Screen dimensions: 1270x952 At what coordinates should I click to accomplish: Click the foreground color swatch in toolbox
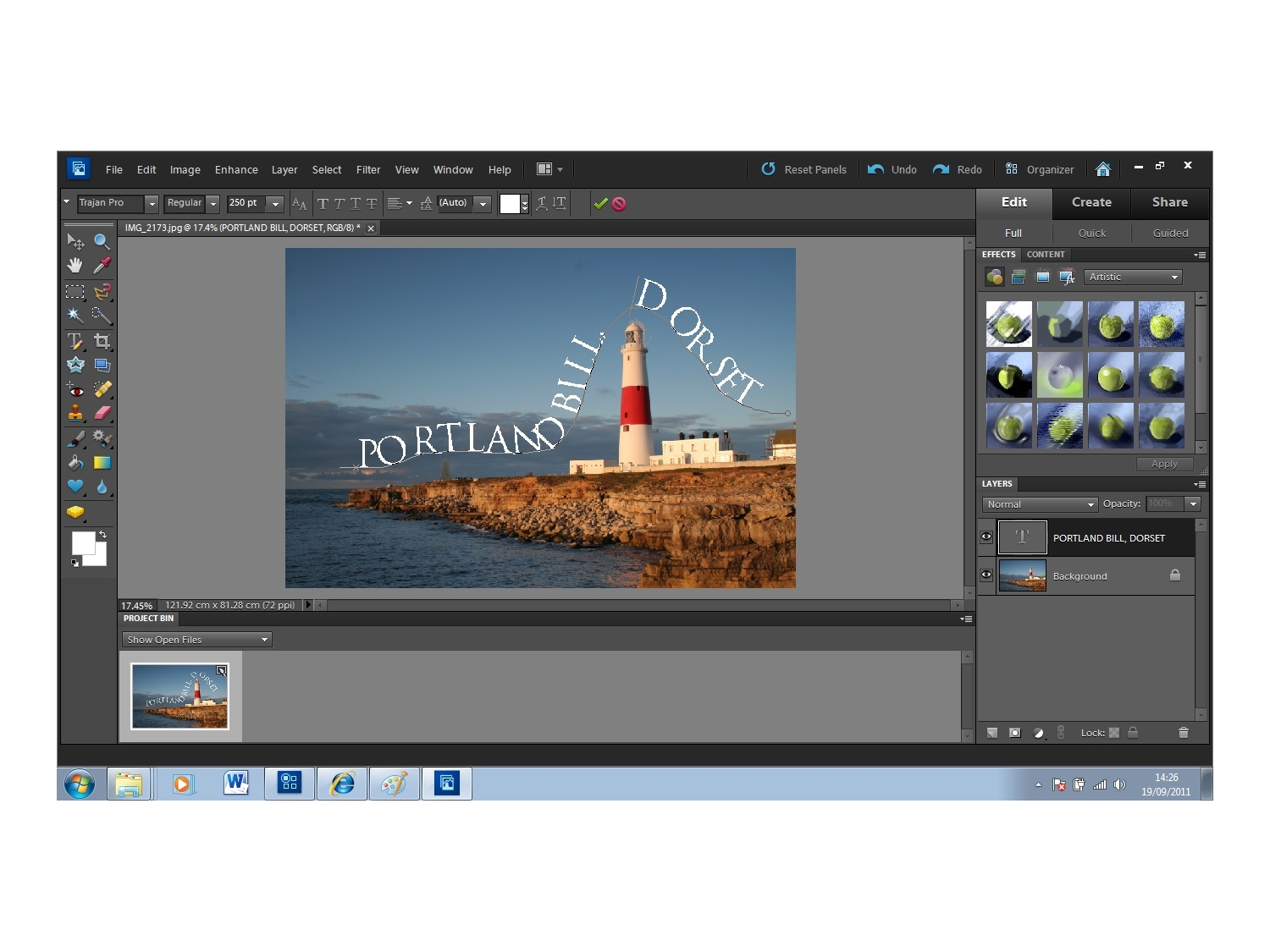click(x=83, y=543)
